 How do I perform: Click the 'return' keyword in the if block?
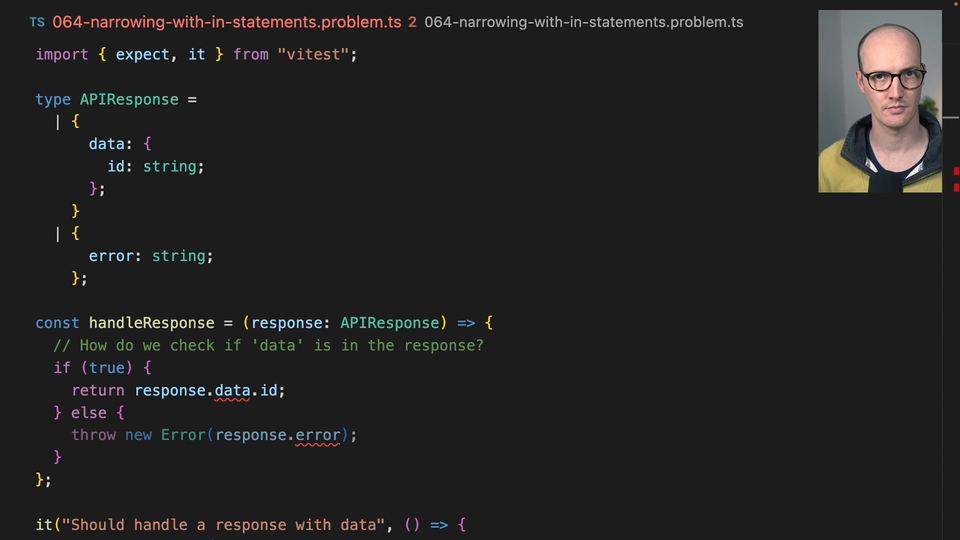(98, 390)
